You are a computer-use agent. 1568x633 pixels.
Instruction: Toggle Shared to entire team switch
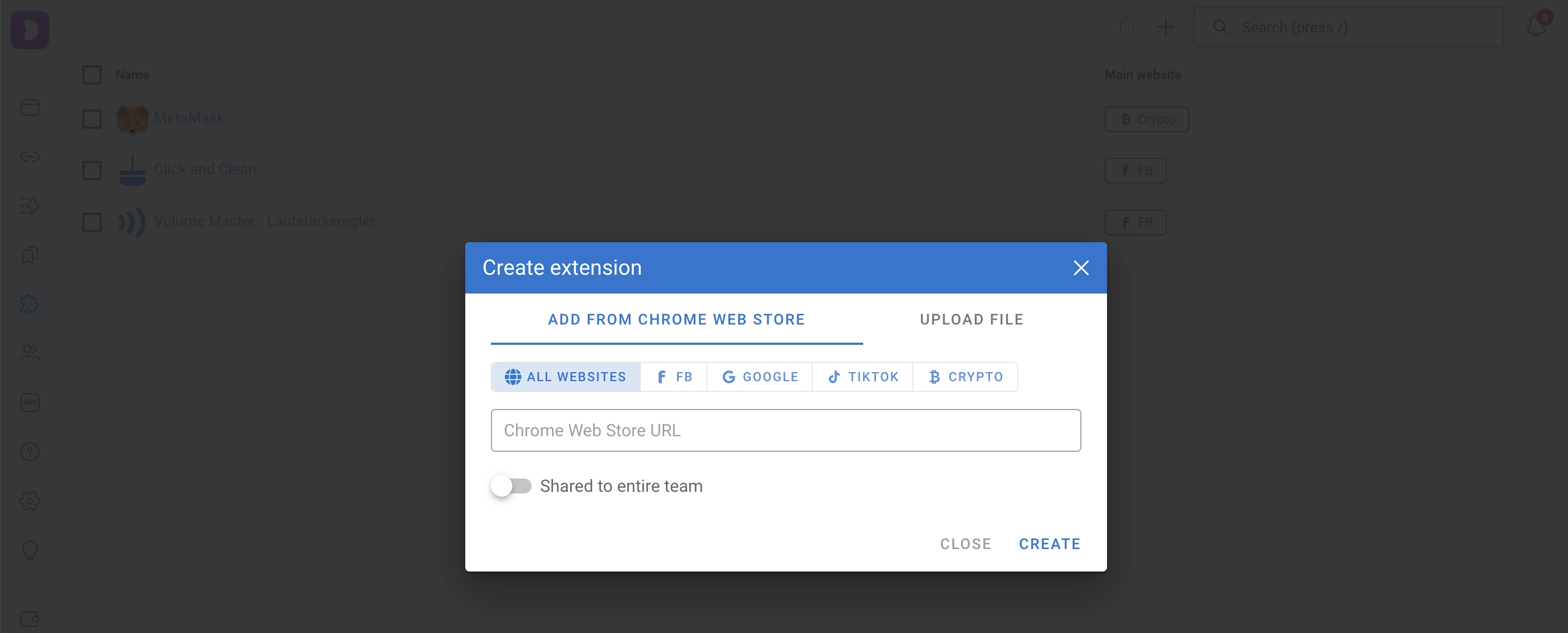point(511,485)
